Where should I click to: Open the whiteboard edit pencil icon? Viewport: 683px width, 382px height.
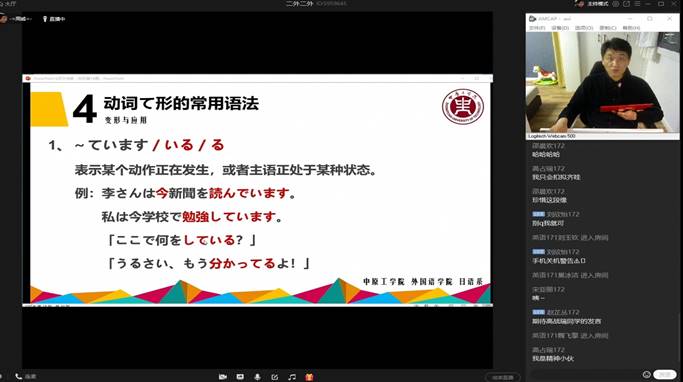pos(274,377)
